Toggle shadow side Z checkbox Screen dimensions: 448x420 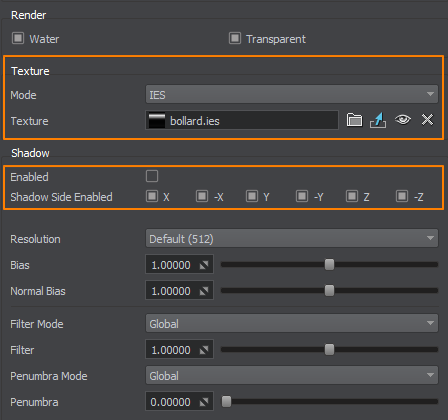(352, 196)
